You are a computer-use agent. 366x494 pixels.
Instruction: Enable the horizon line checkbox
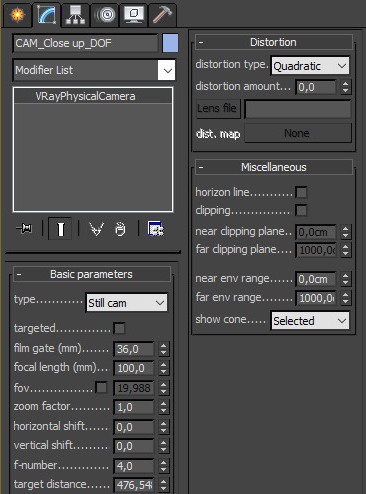pyautogui.click(x=301, y=192)
